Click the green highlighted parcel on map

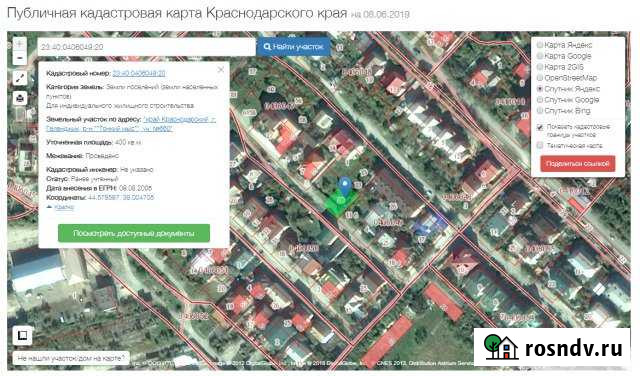340,202
